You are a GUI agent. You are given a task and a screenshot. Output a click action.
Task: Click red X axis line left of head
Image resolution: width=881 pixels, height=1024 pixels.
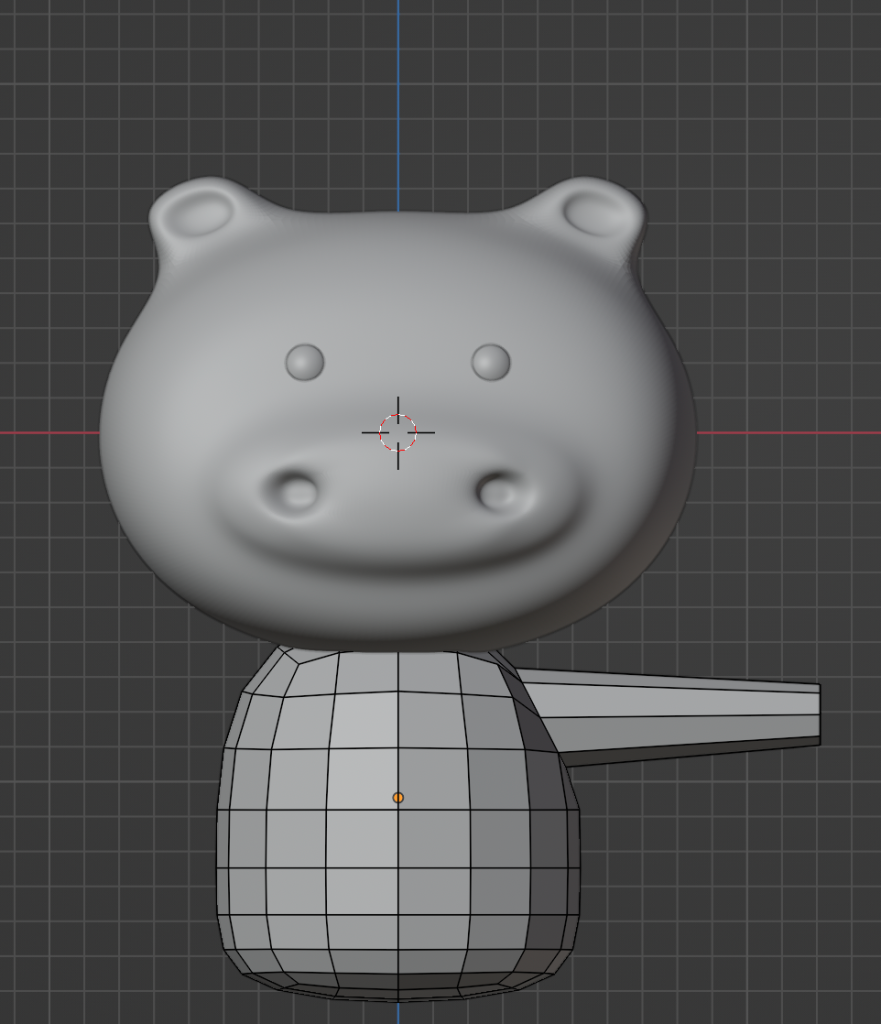tap(50, 433)
